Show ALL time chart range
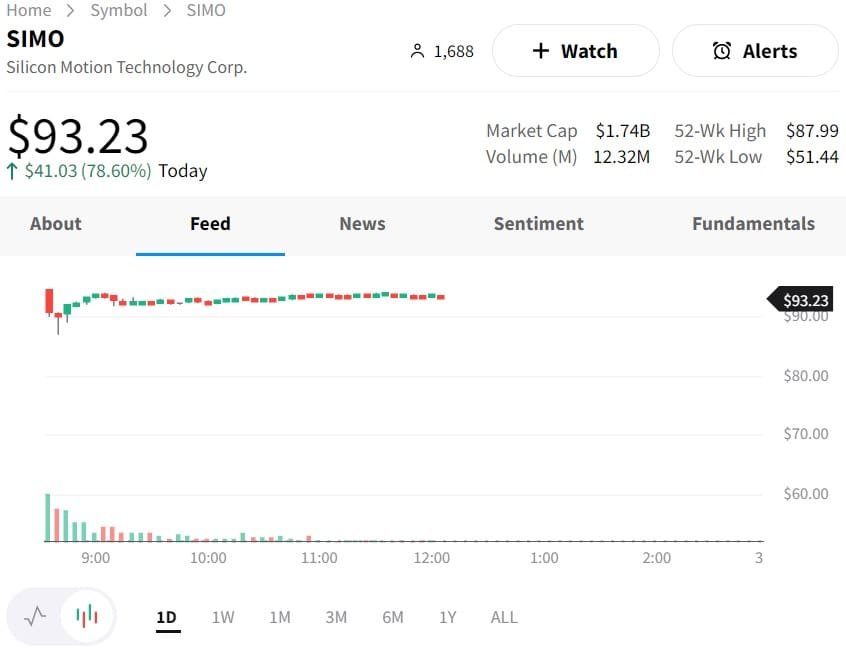The height and width of the screenshot is (655, 846). (x=504, y=617)
